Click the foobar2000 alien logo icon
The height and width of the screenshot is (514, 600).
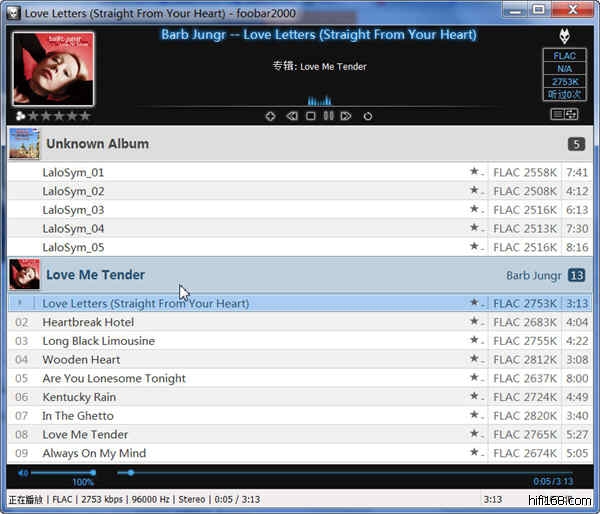(x=564, y=35)
